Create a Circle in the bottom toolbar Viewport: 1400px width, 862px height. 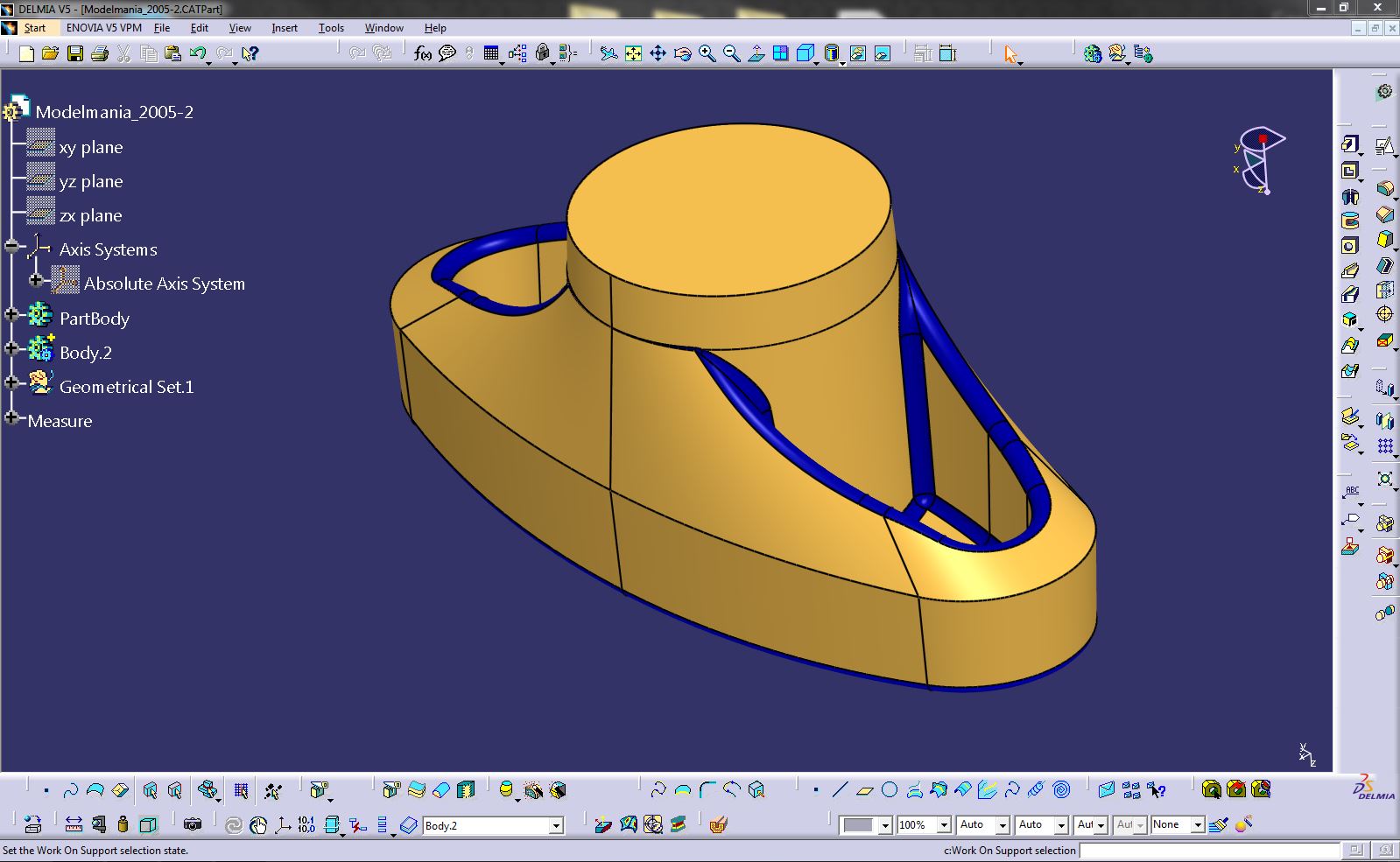click(x=889, y=790)
